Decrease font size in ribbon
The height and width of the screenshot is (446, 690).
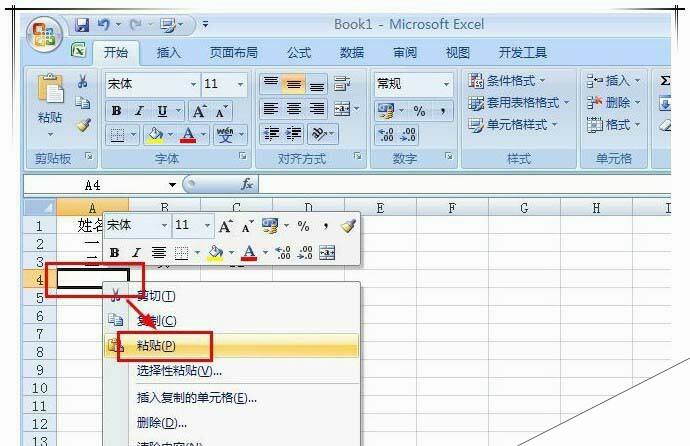pyautogui.click(x=222, y=111)
